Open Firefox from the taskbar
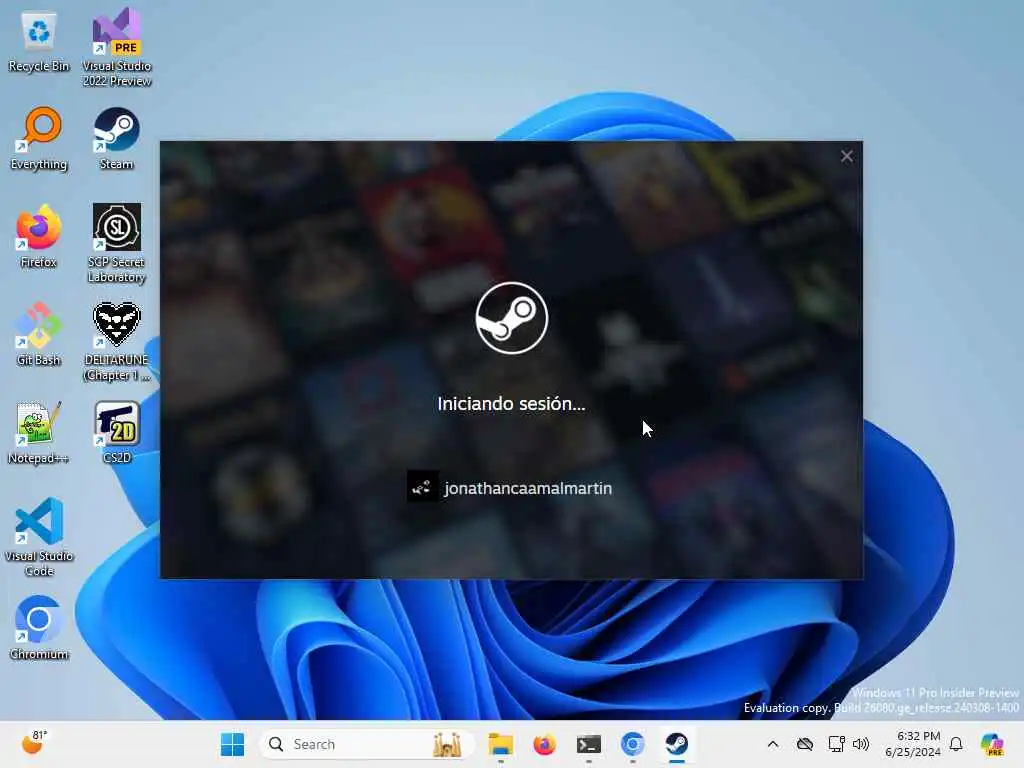The image size is (1024, 768). coord(544,744)
